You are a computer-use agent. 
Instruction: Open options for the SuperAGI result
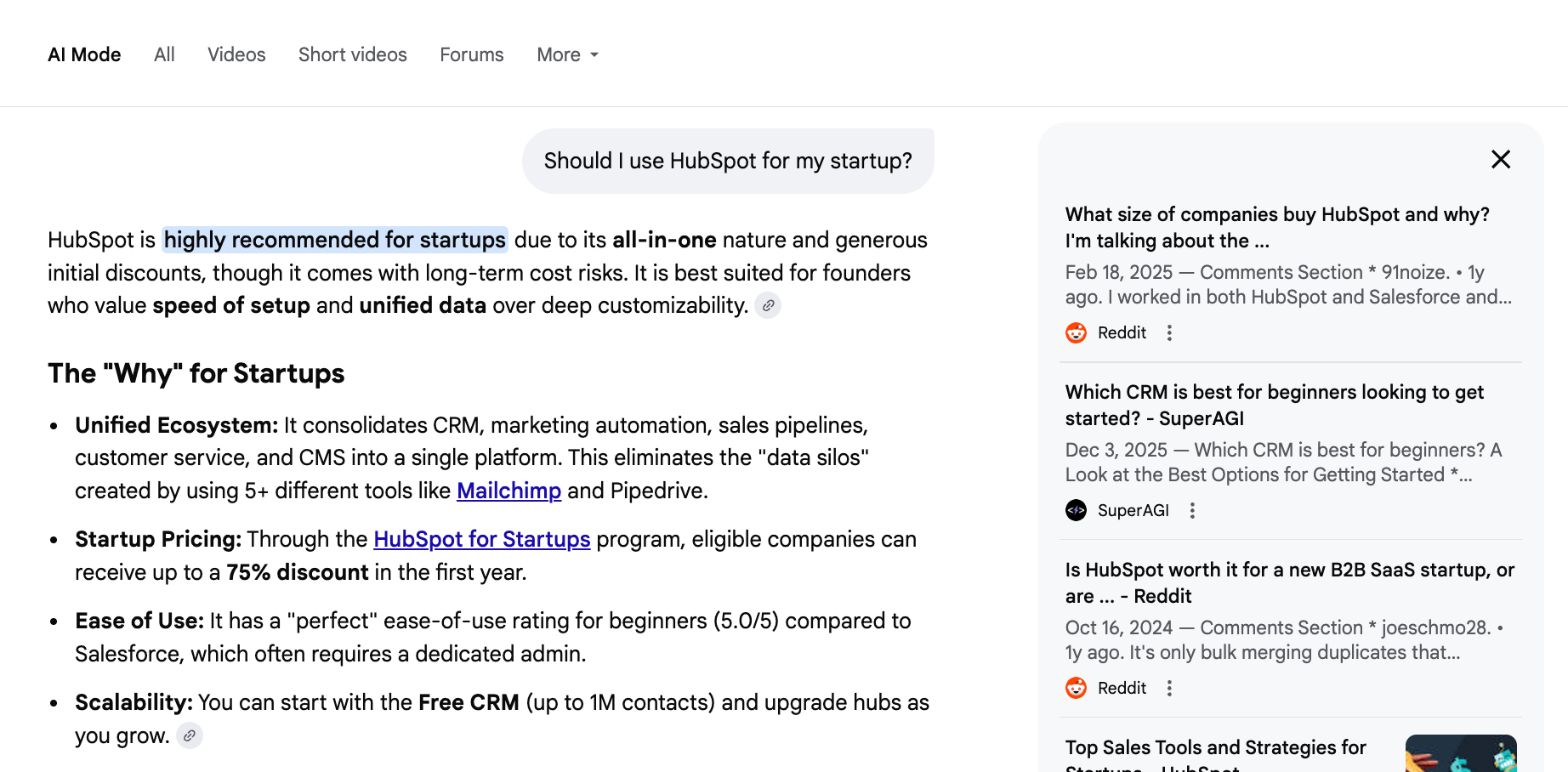pyautogui.click(x=1192, y=510)
